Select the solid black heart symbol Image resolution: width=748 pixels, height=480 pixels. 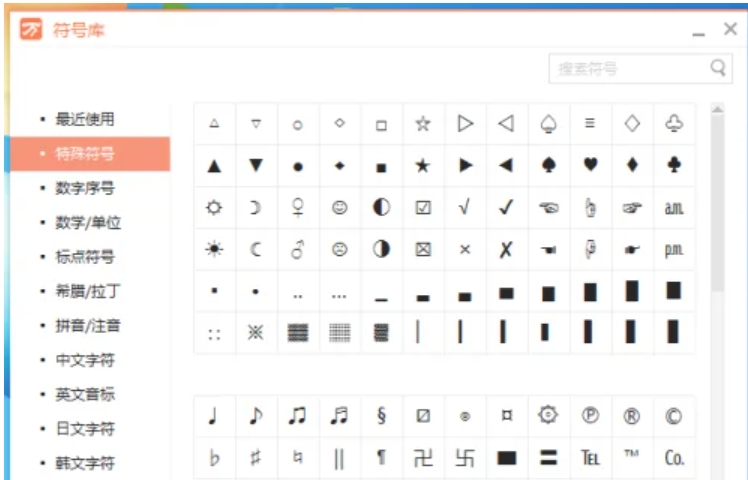coord(590,166)
